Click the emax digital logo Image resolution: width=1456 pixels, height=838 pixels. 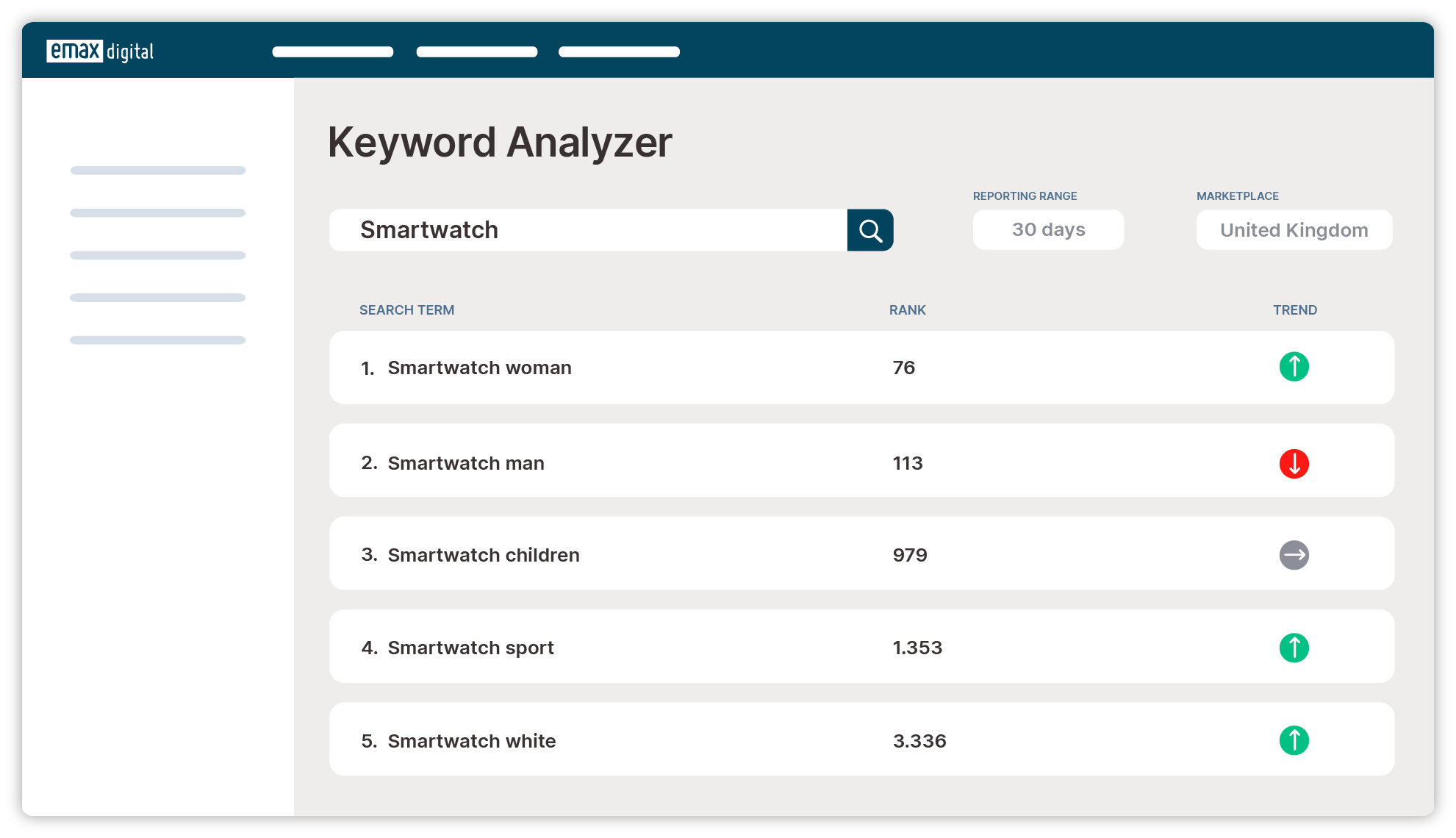[x=100, y=51]
